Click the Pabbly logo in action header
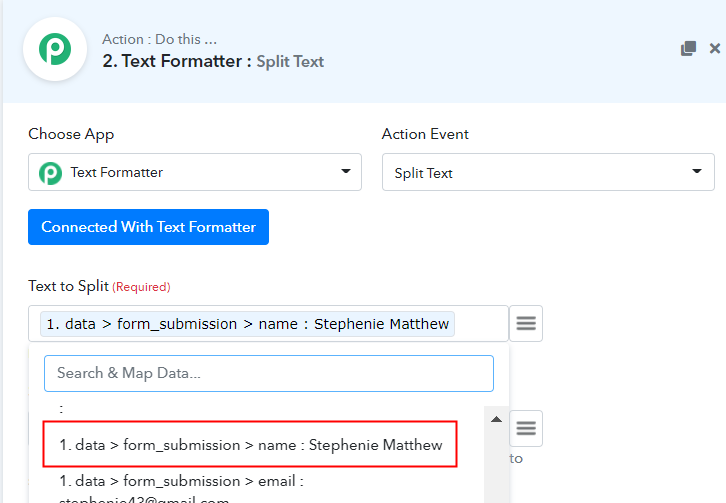The image size is (726, 503). [55, 49]
